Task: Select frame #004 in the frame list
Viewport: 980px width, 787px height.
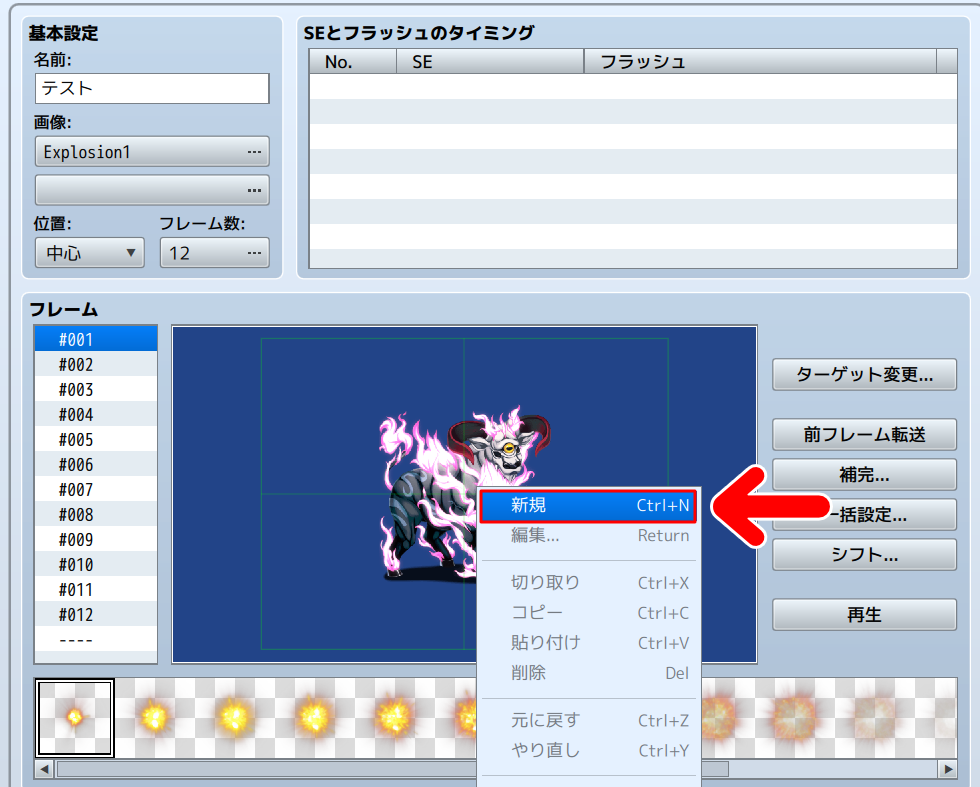Action: (x=96, y=414)
